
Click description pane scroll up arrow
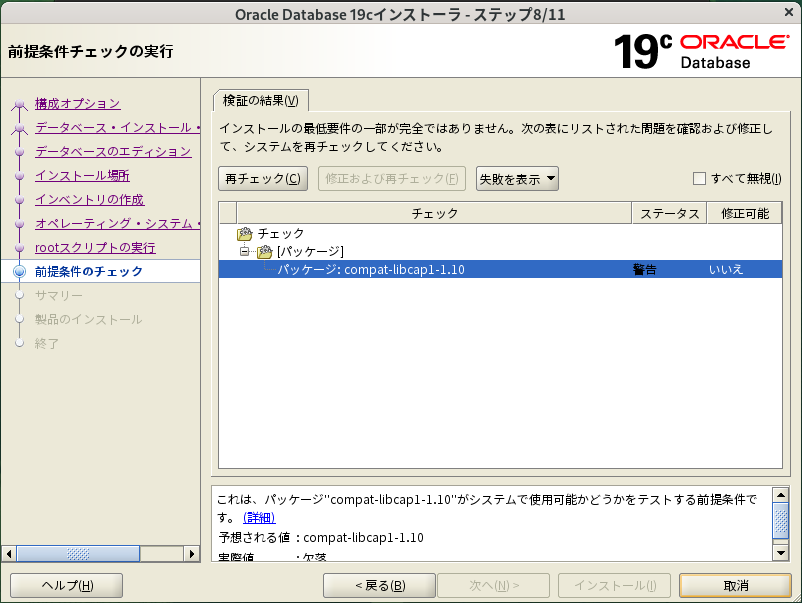pyautogui.click(x=781, y=495)
